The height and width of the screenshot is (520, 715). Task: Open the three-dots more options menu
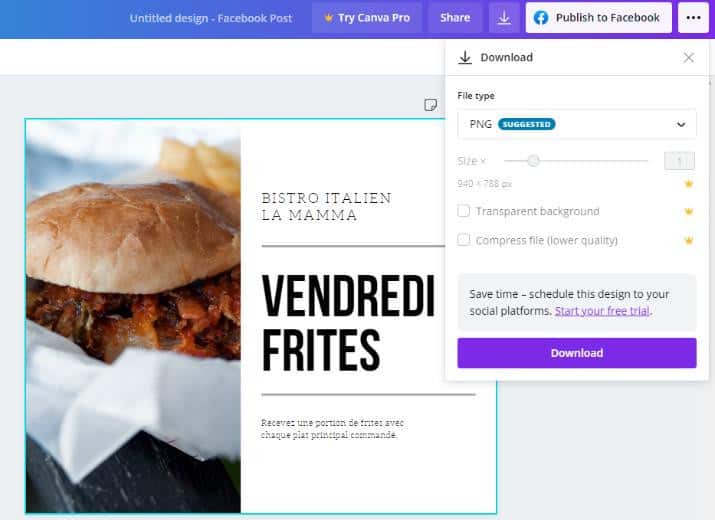pos(693,18)
